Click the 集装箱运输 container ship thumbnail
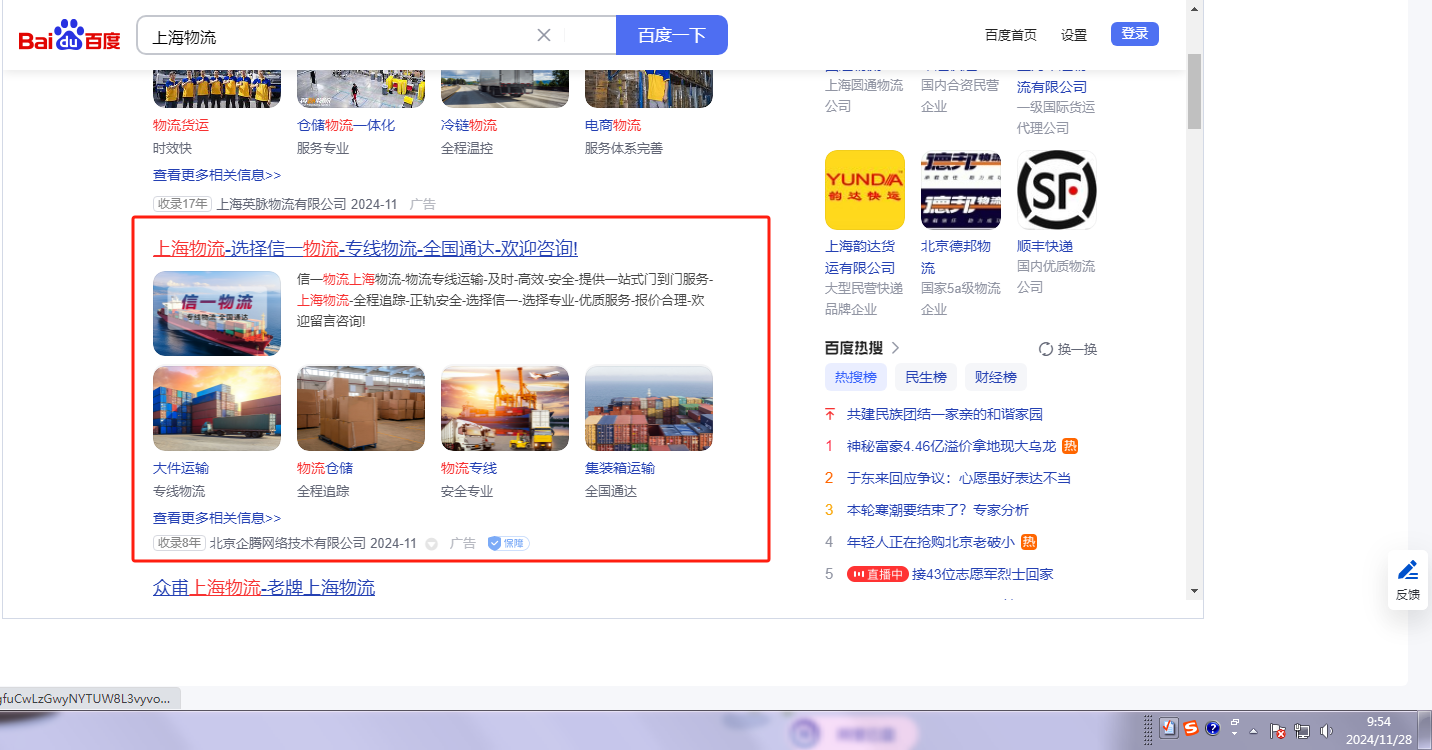Viewport: 1432px width, 750px height. (648, 408)
